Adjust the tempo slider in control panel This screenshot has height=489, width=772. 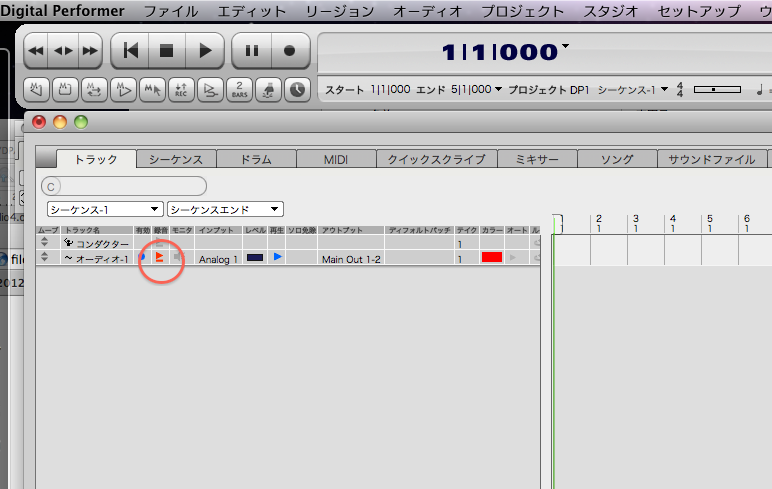(x=717, y=90)
